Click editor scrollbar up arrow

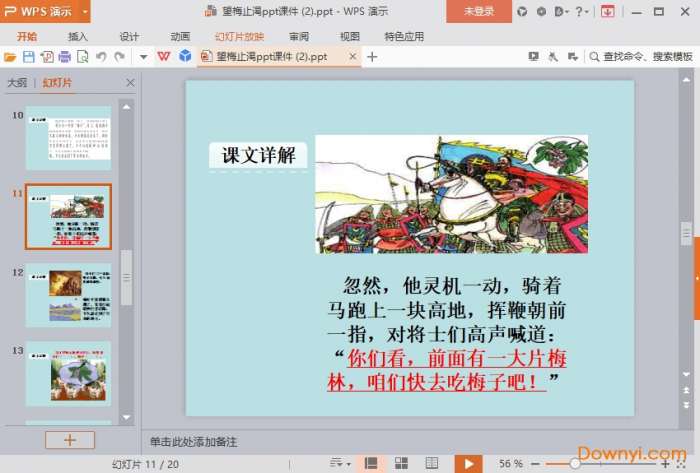(686, 80)
